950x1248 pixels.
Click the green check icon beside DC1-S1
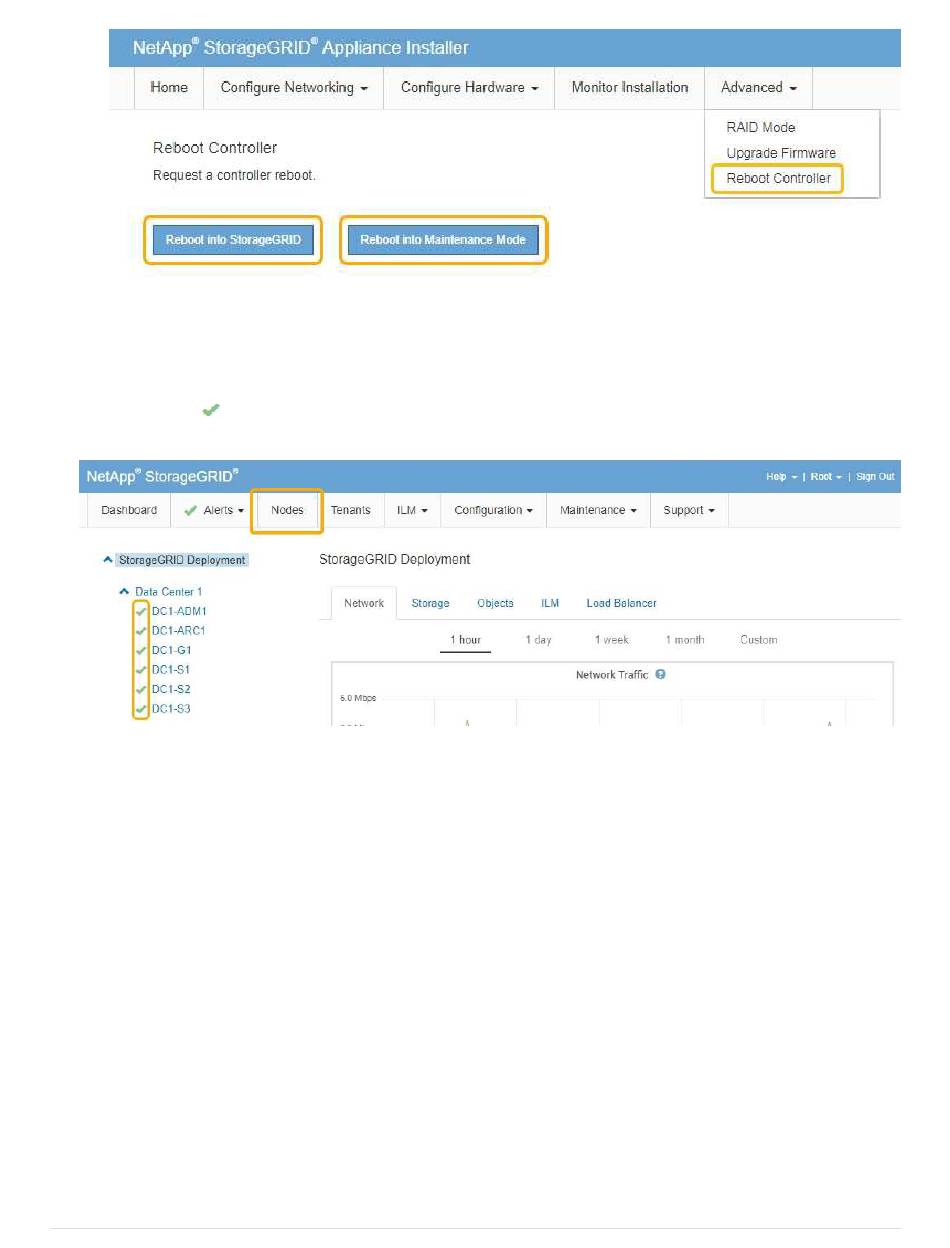tap(141, 670)
